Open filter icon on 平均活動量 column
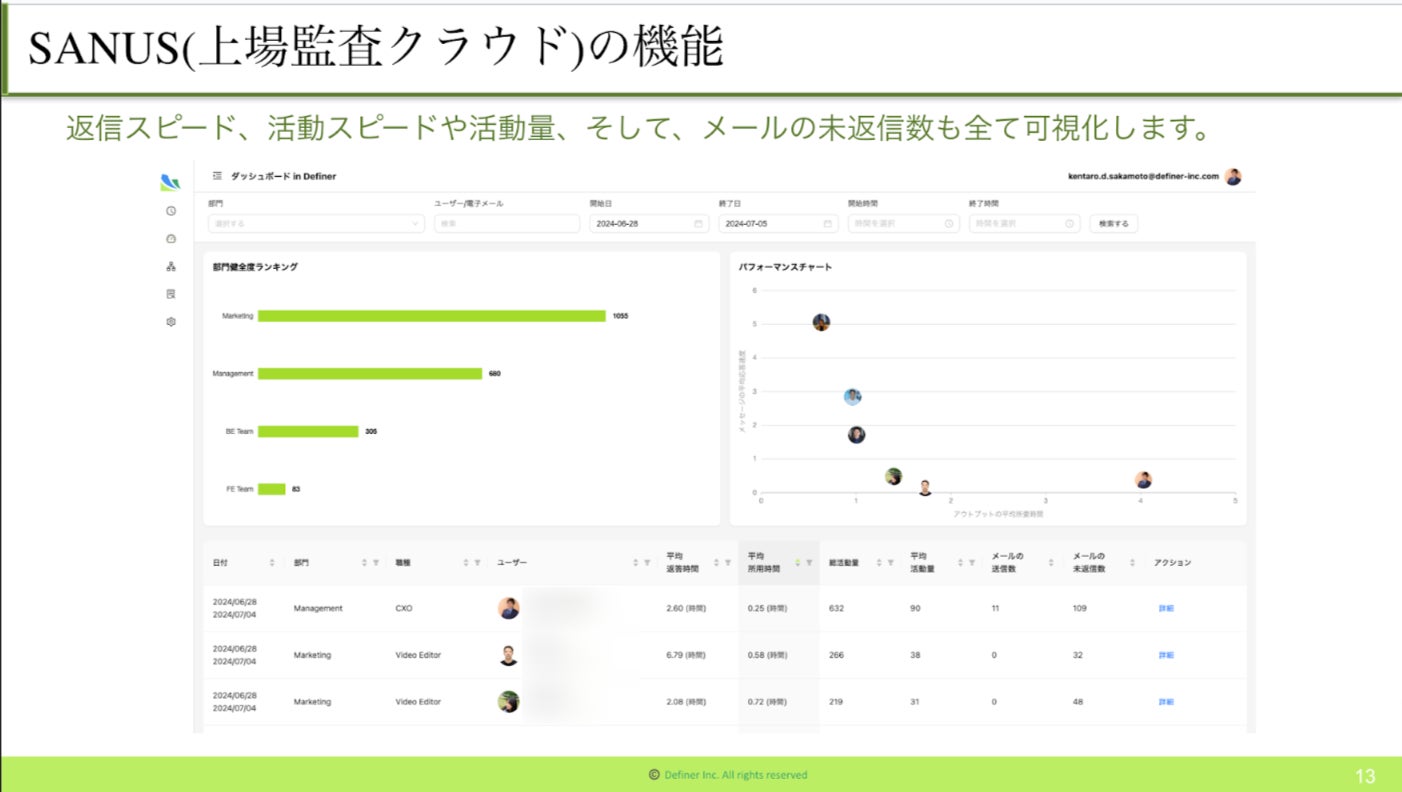This screenshot has width=1402, height=792. point(971,563)
